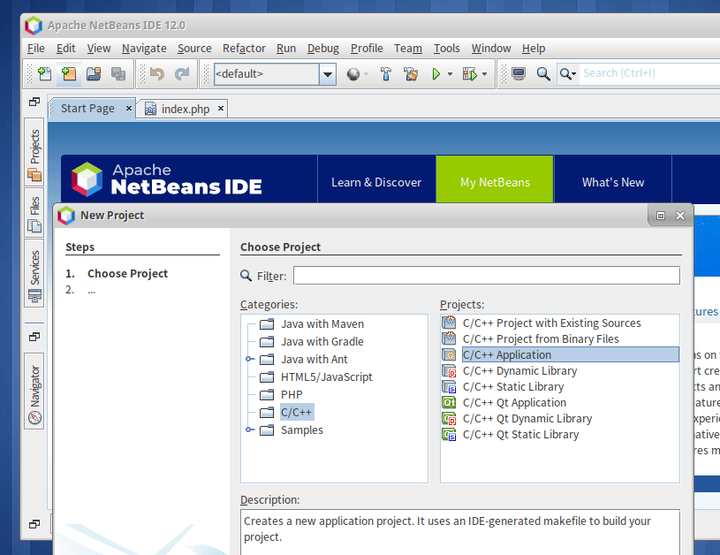Select the PHP category
The image size is (720, 555).
(292, 394)
